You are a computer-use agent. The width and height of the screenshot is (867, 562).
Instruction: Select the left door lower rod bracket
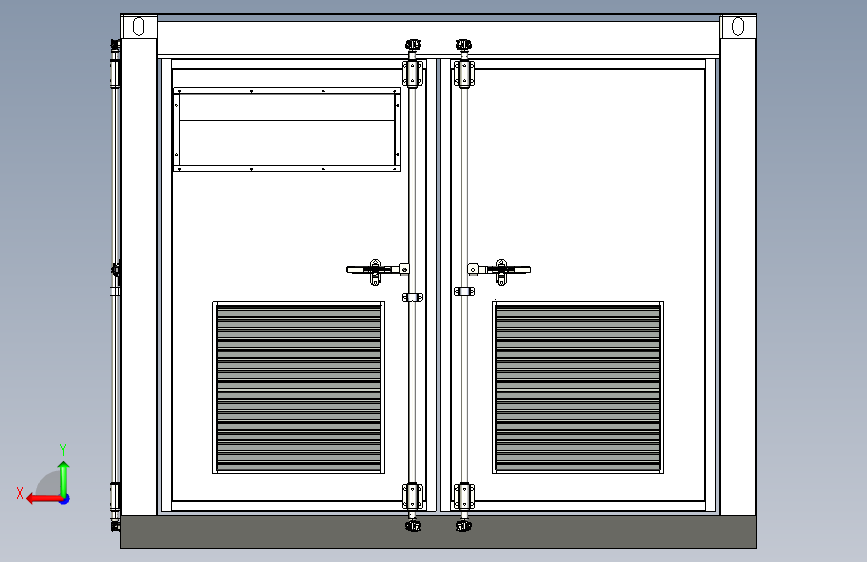click(412, 496)
